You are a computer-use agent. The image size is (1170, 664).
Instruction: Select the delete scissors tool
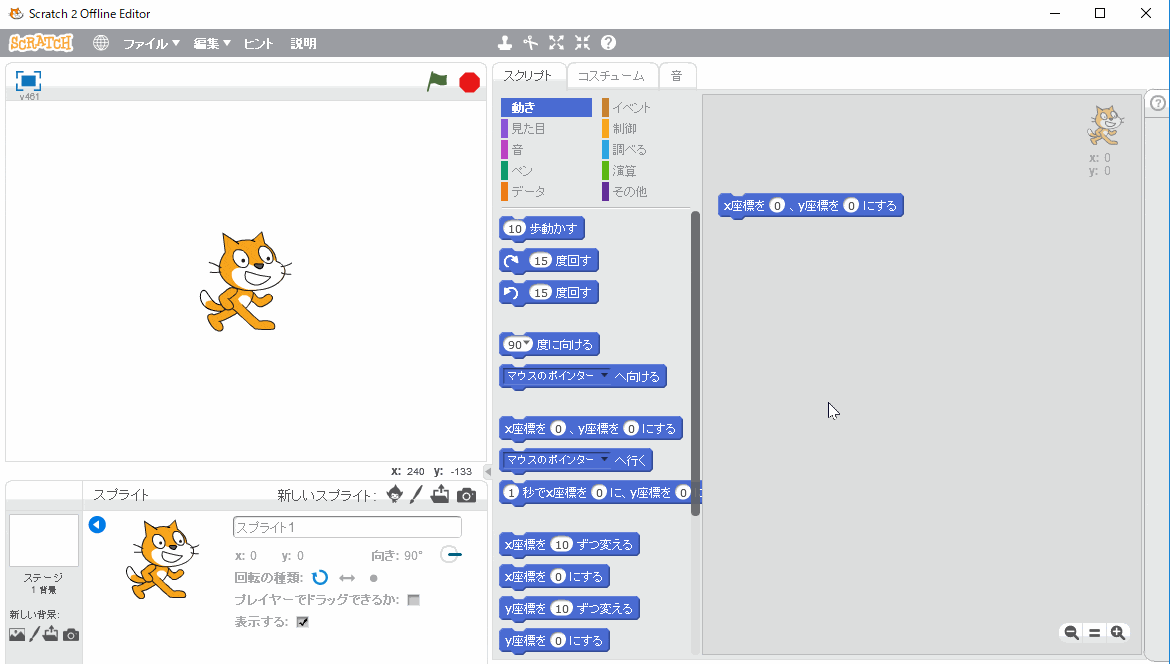(531, 43)
